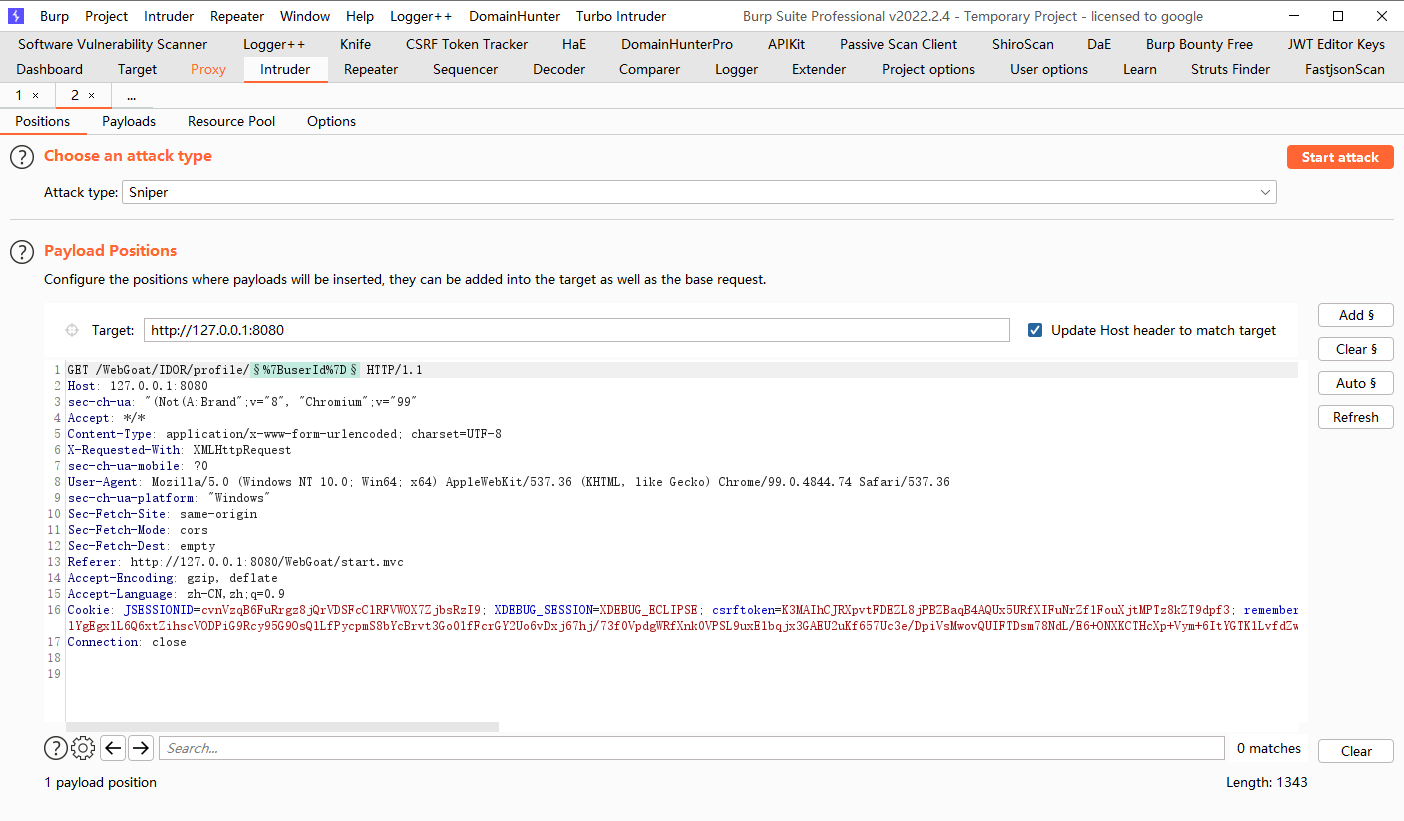The height and width of the screenshot is (821, 1404).
Task: Open the Repeater menu
Action: tap(237, 16)
